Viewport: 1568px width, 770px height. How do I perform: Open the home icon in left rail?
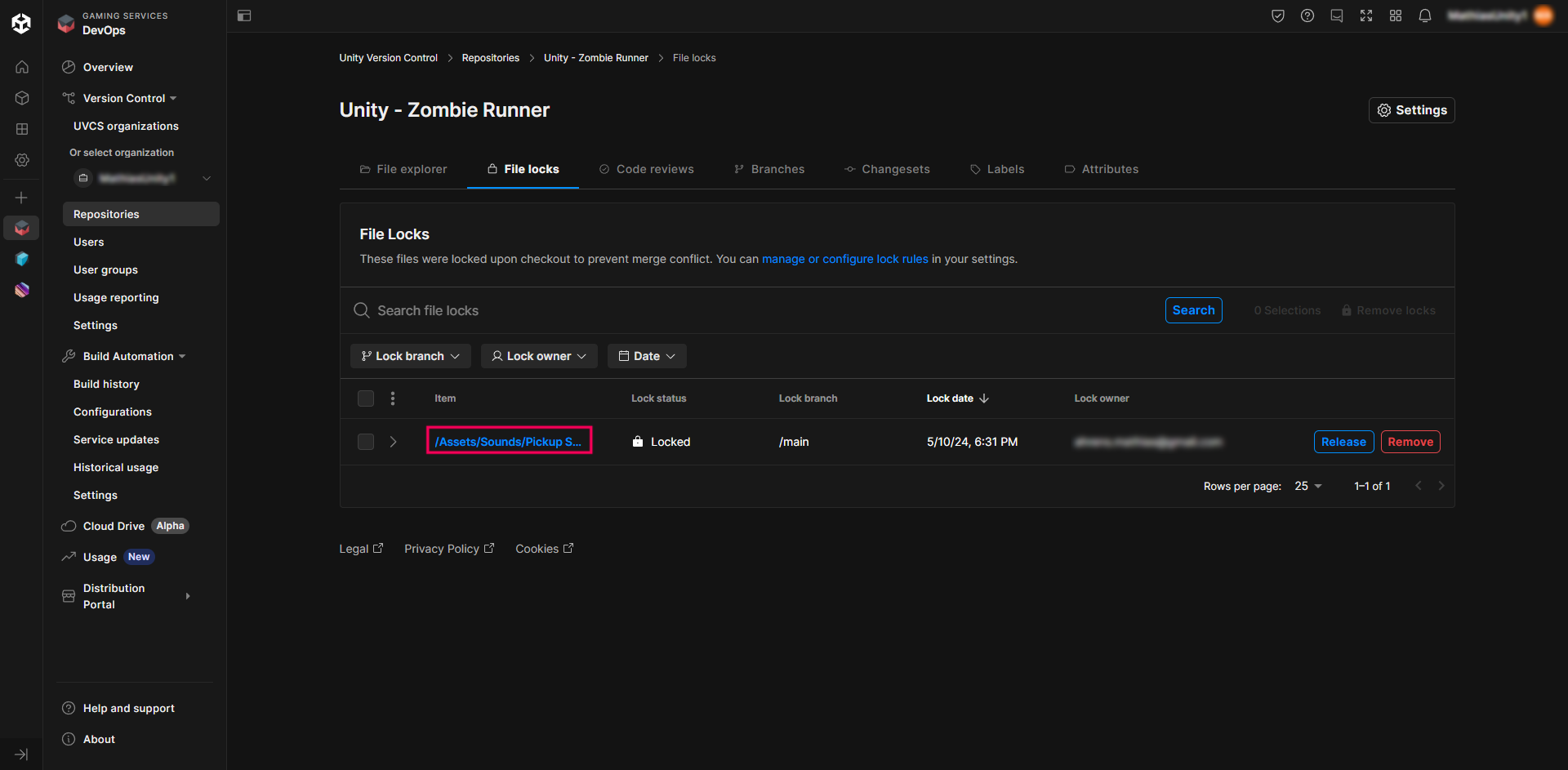[22, 67]
